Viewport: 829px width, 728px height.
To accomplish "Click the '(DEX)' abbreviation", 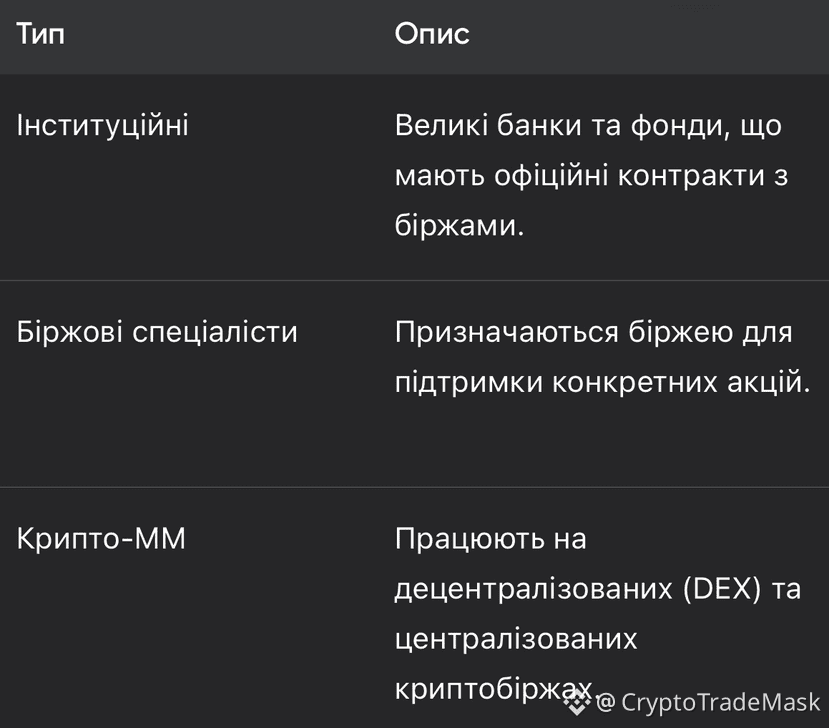I will click(722, 588).
